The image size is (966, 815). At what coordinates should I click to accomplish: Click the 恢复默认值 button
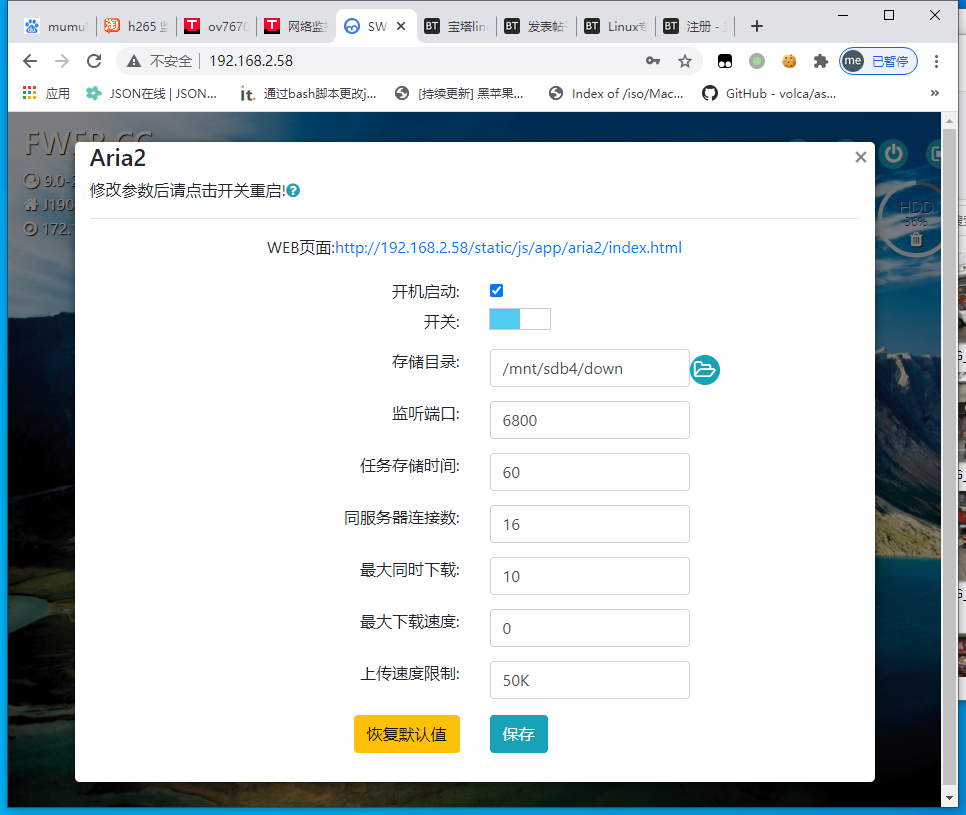(406, 734)
